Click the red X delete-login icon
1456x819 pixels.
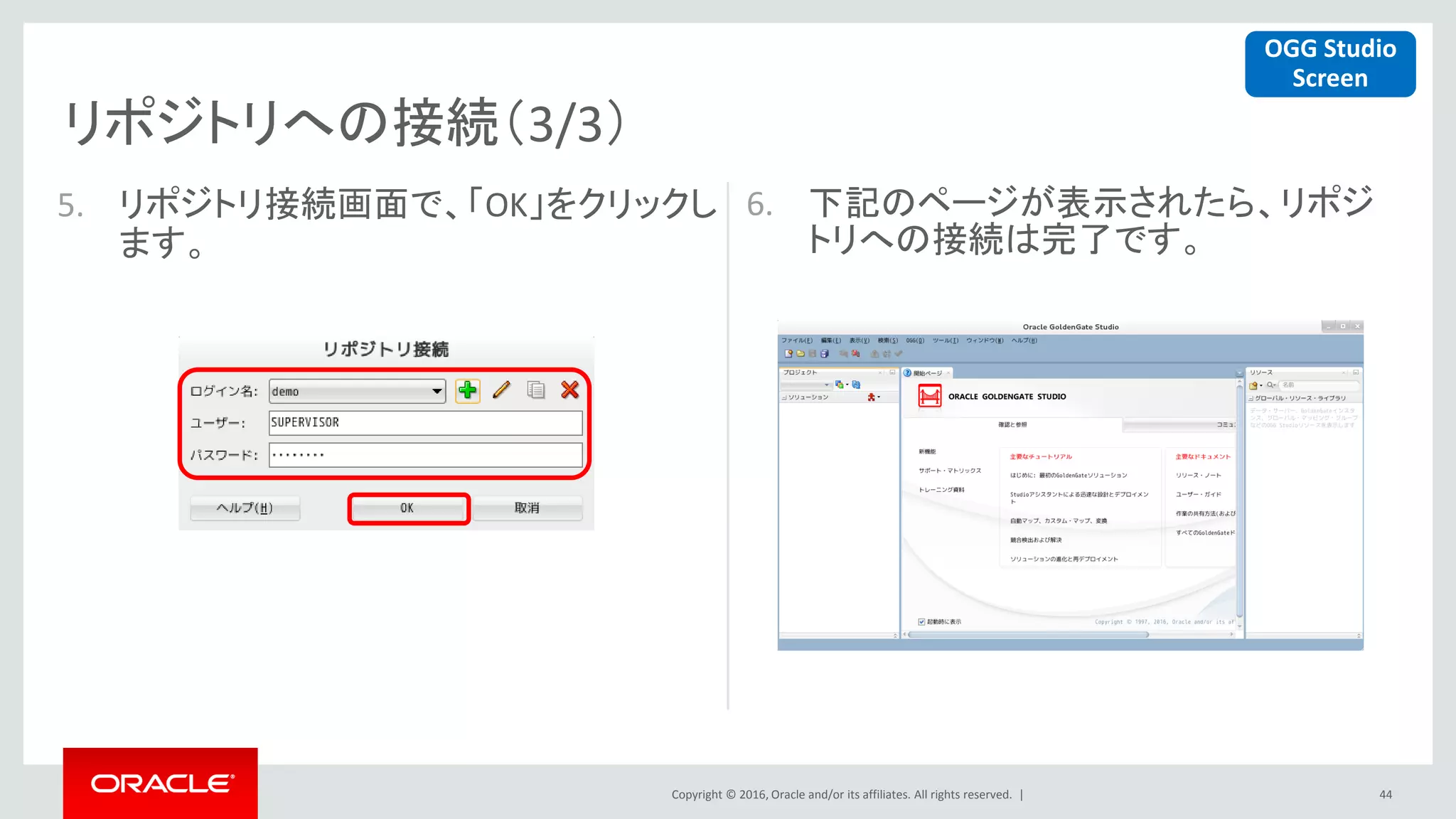[569, 390]
